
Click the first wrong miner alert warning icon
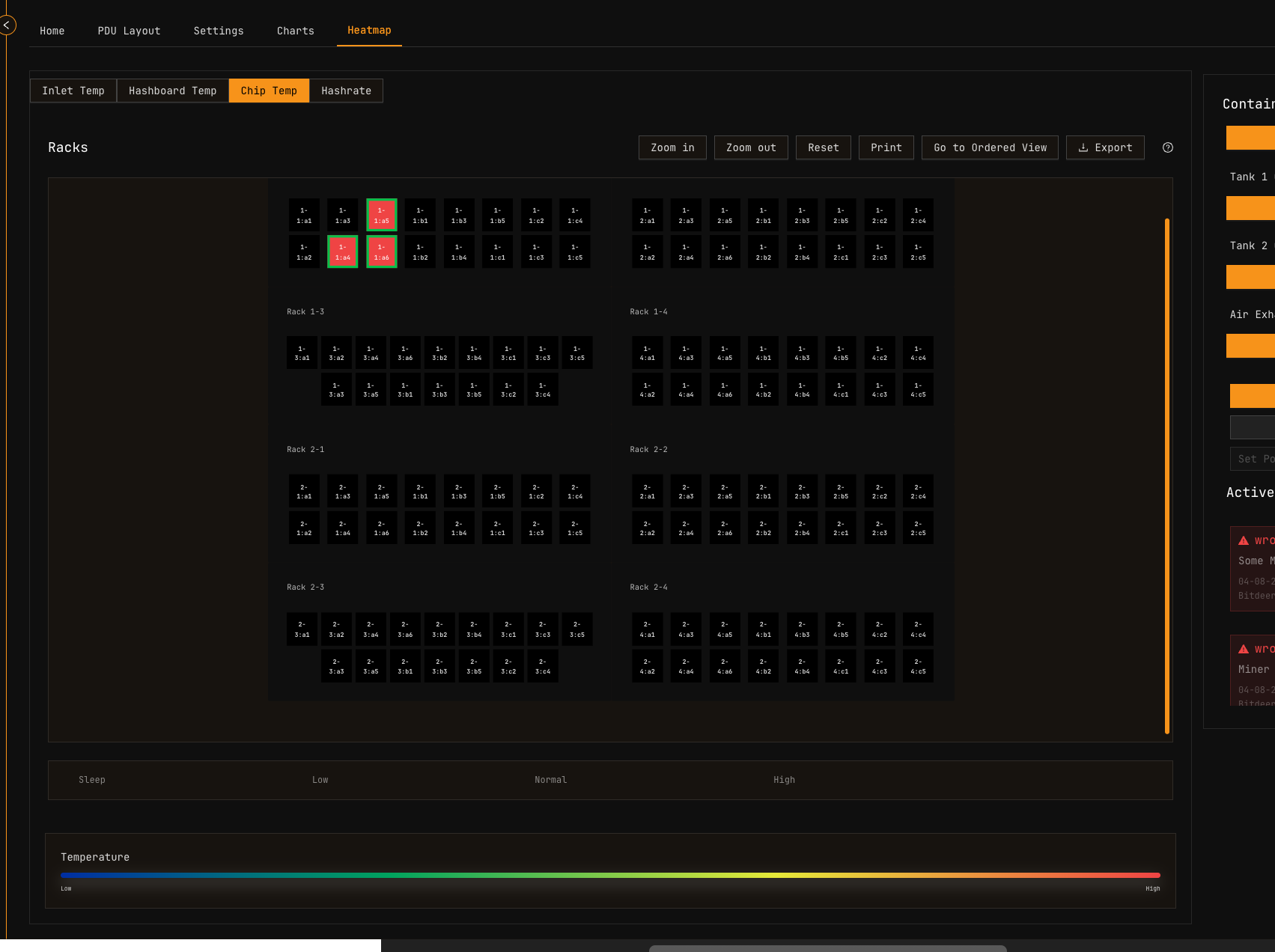tap(1244, 540)
